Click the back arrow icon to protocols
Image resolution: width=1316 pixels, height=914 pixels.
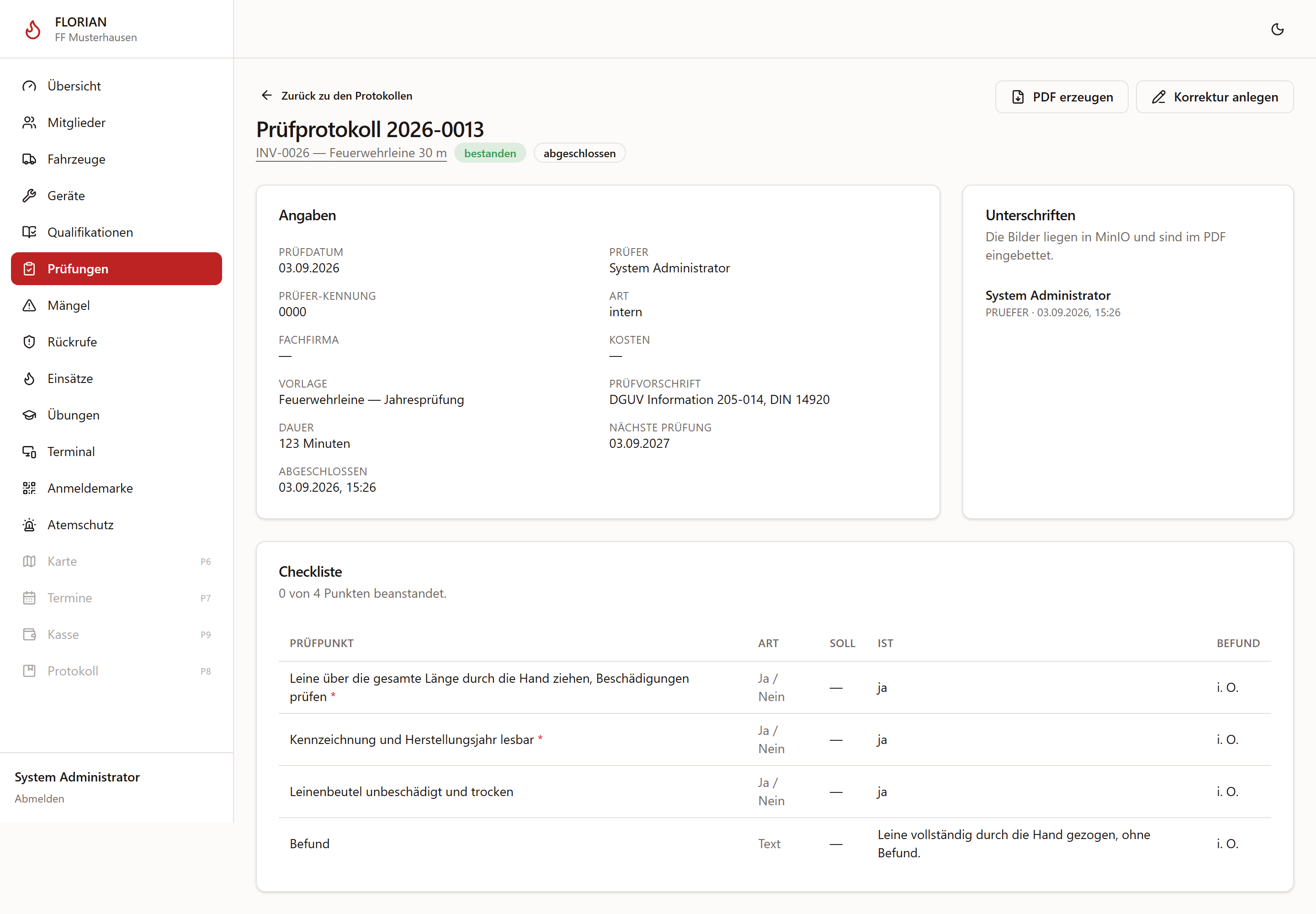(x=266, y=95)
